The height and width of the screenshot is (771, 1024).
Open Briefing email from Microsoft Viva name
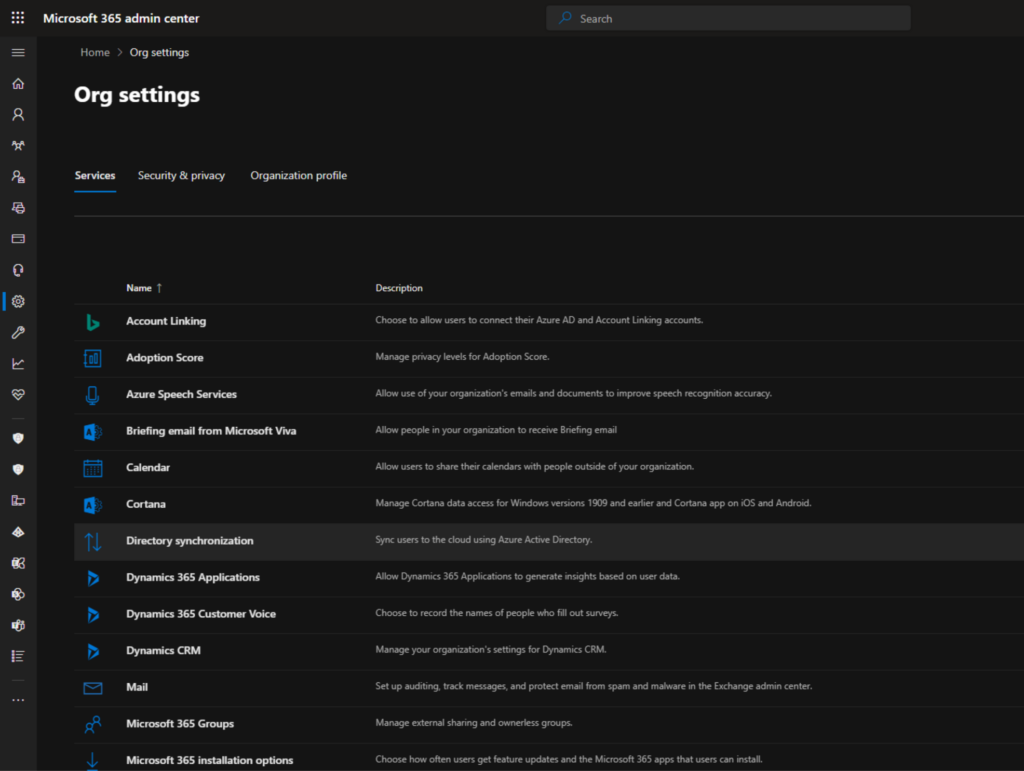point(211,431)
